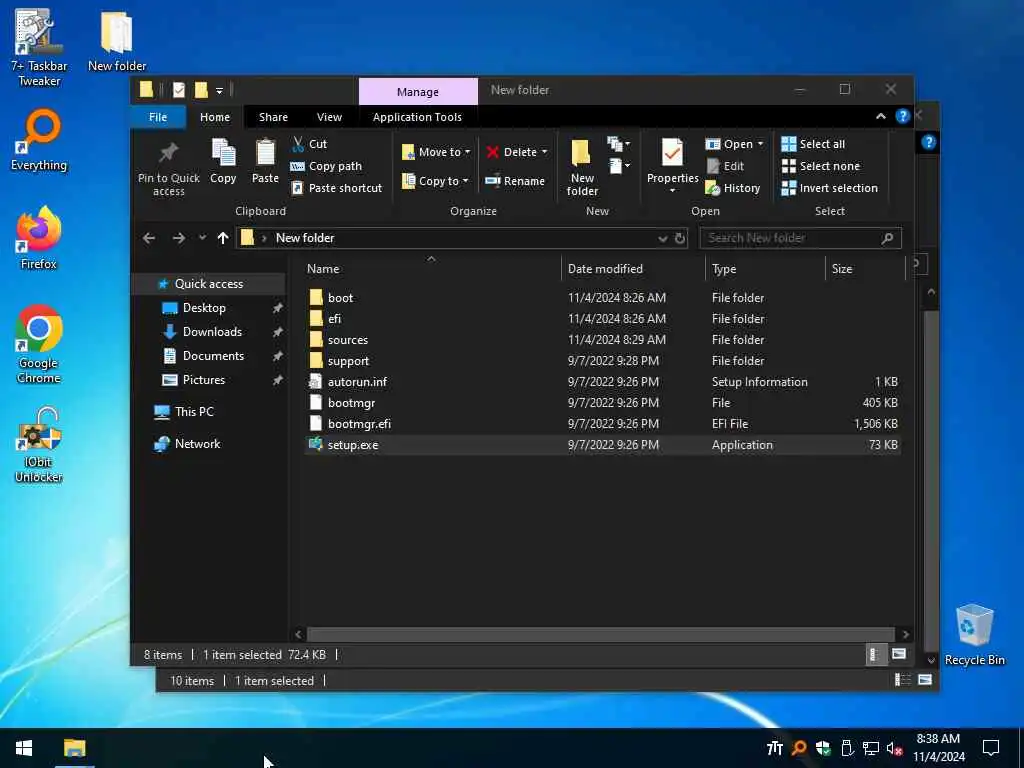Expand the Move to dropdown
This screenshot has width=1024, height=768.
468,152
